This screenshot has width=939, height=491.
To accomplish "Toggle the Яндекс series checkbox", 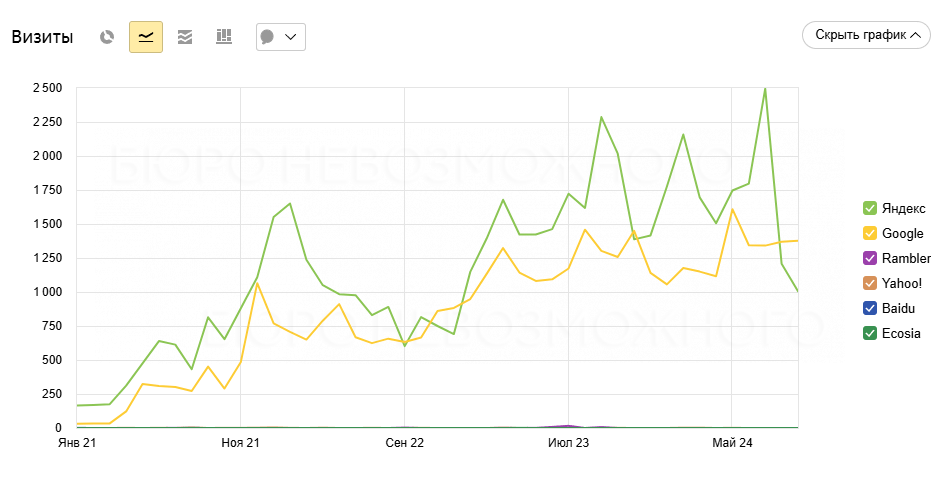I will pos(870,208).
